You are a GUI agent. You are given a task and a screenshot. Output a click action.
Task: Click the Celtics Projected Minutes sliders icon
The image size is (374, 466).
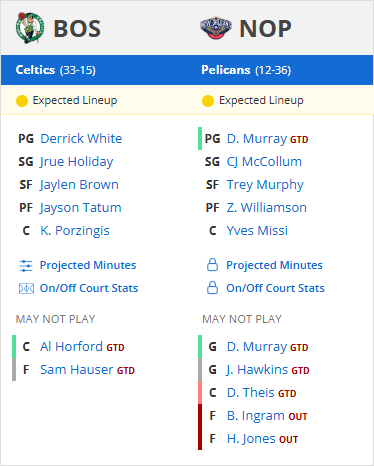click(26, 266)
